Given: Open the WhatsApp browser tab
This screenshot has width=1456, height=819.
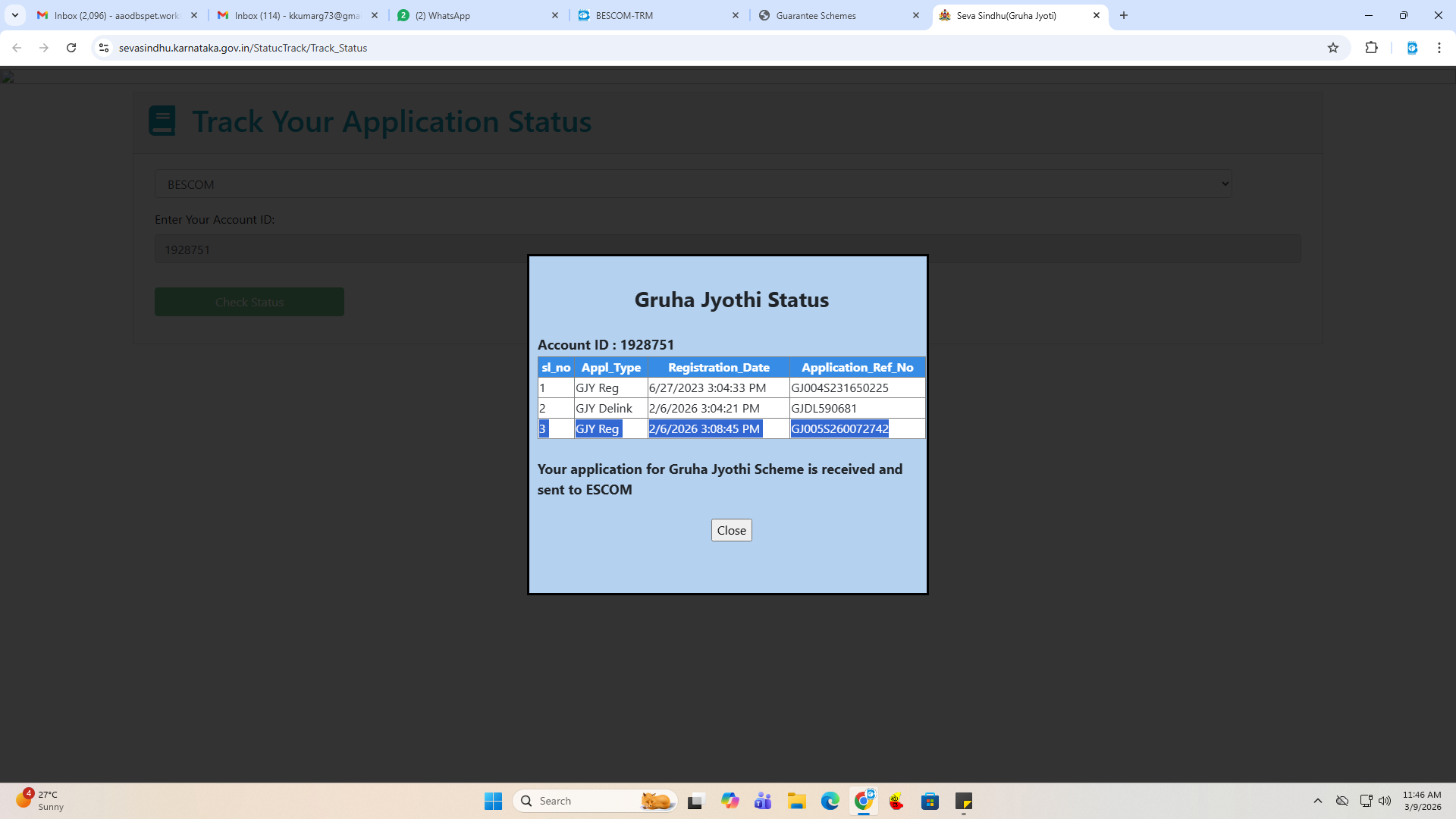Looking at the screenshot, I should [x=476, y=15].
